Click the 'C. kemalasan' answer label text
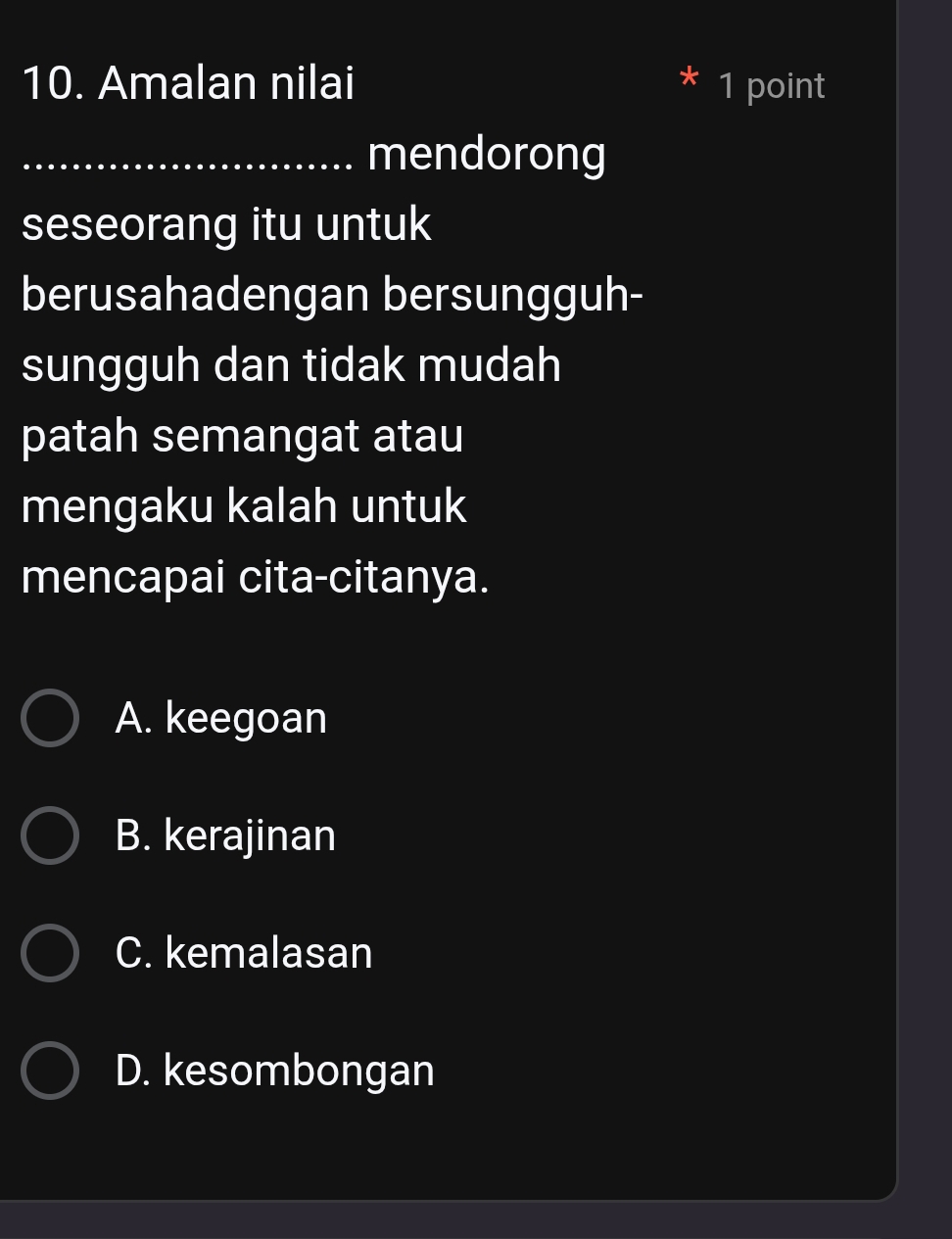This screenshot has width=952, height=1239. click(243, 953)
